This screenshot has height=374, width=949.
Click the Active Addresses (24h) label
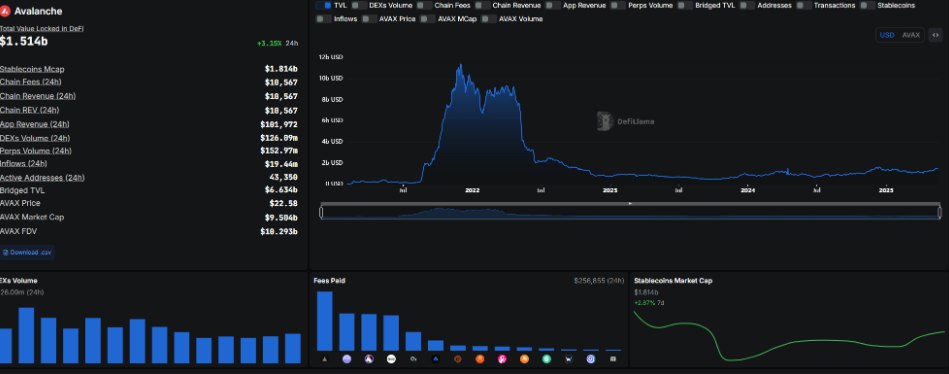(42, 178)
